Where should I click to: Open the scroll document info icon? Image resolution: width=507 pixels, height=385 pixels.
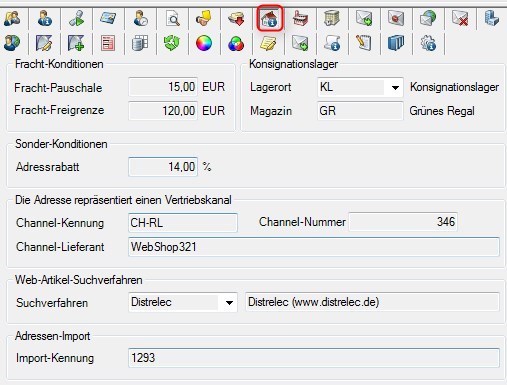332,43
